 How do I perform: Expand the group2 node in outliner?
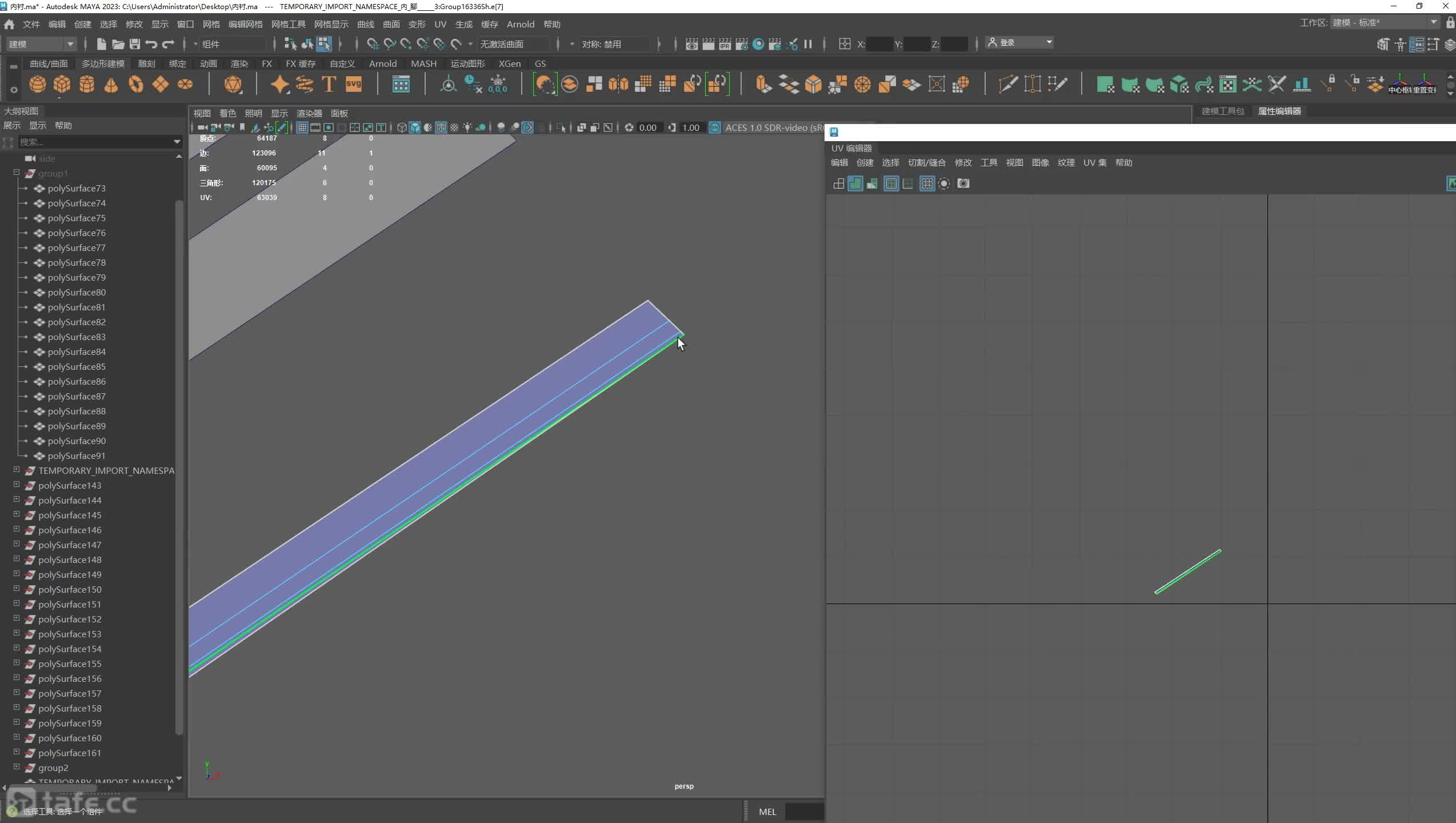(x=17, y=767)
